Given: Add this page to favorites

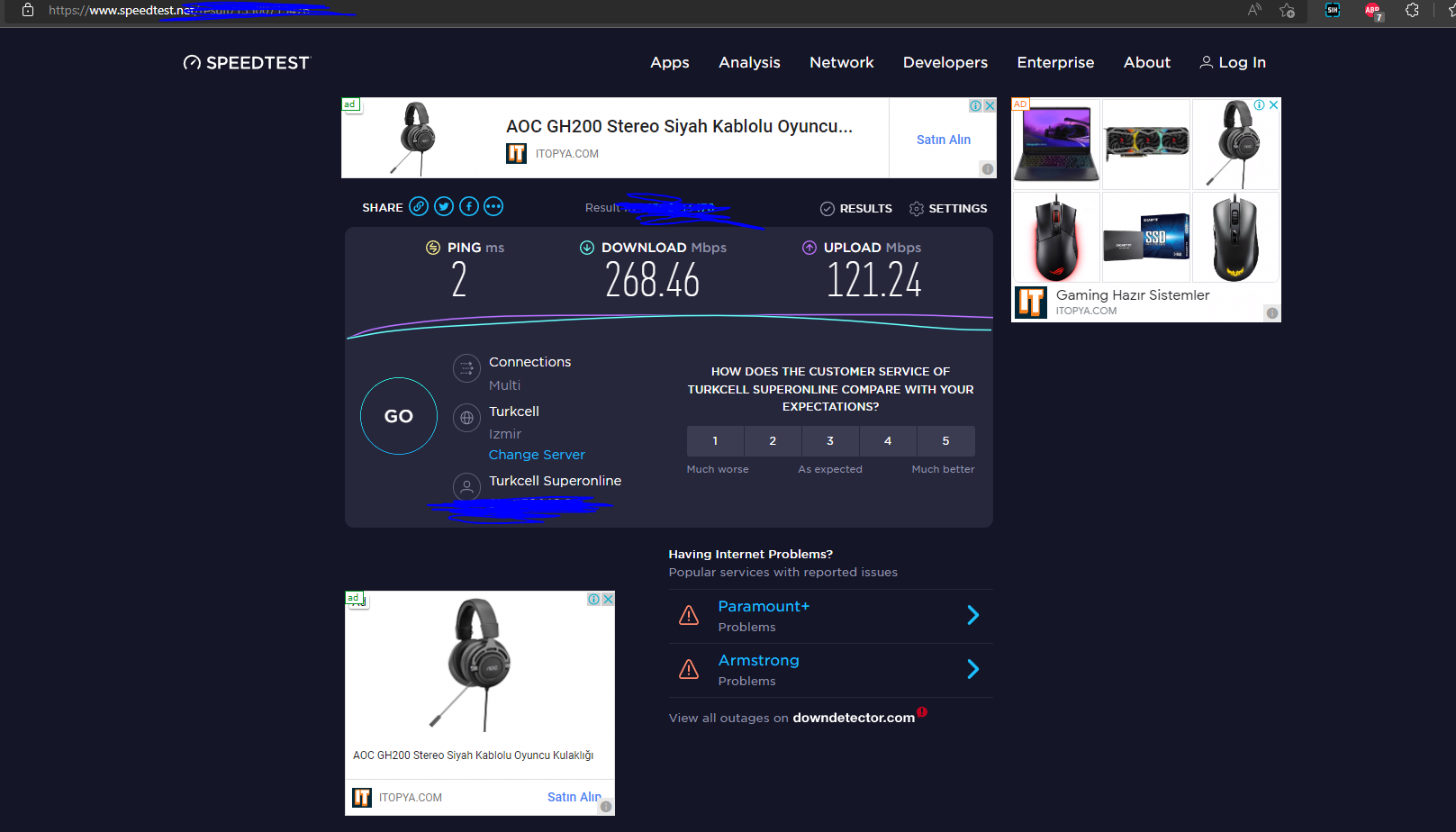Looking at the screenshot, I should coord(1288,10).
